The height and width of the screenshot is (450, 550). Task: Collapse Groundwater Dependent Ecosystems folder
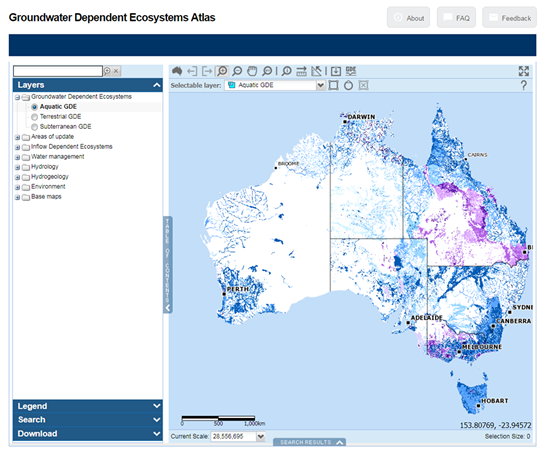coord(17,98)
